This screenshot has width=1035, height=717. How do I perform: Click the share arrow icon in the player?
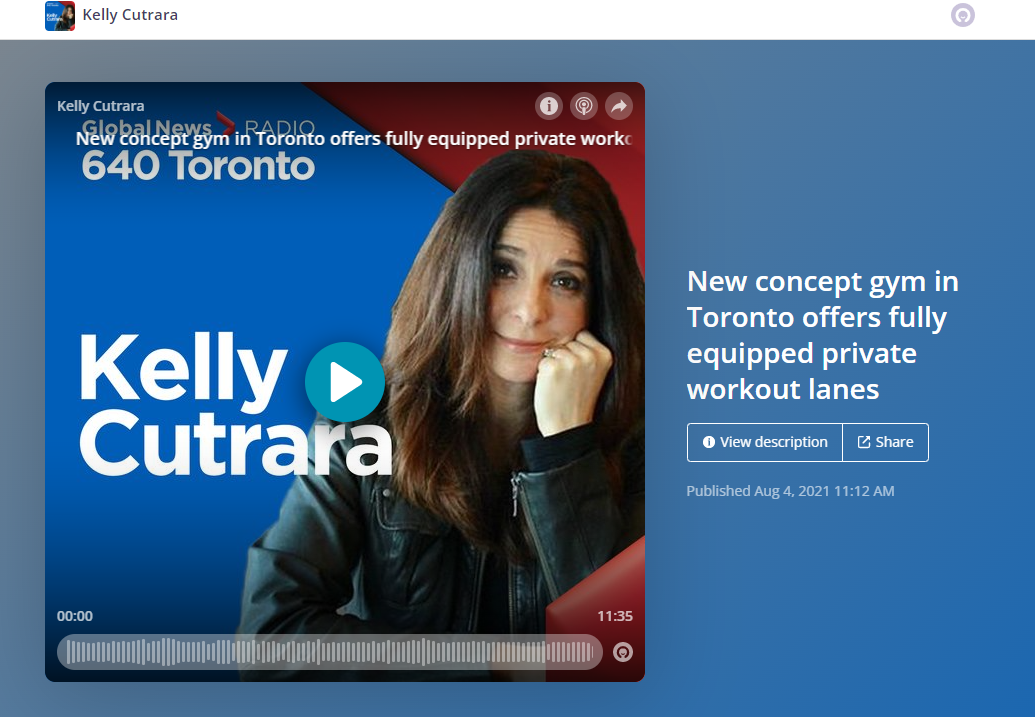619,106
